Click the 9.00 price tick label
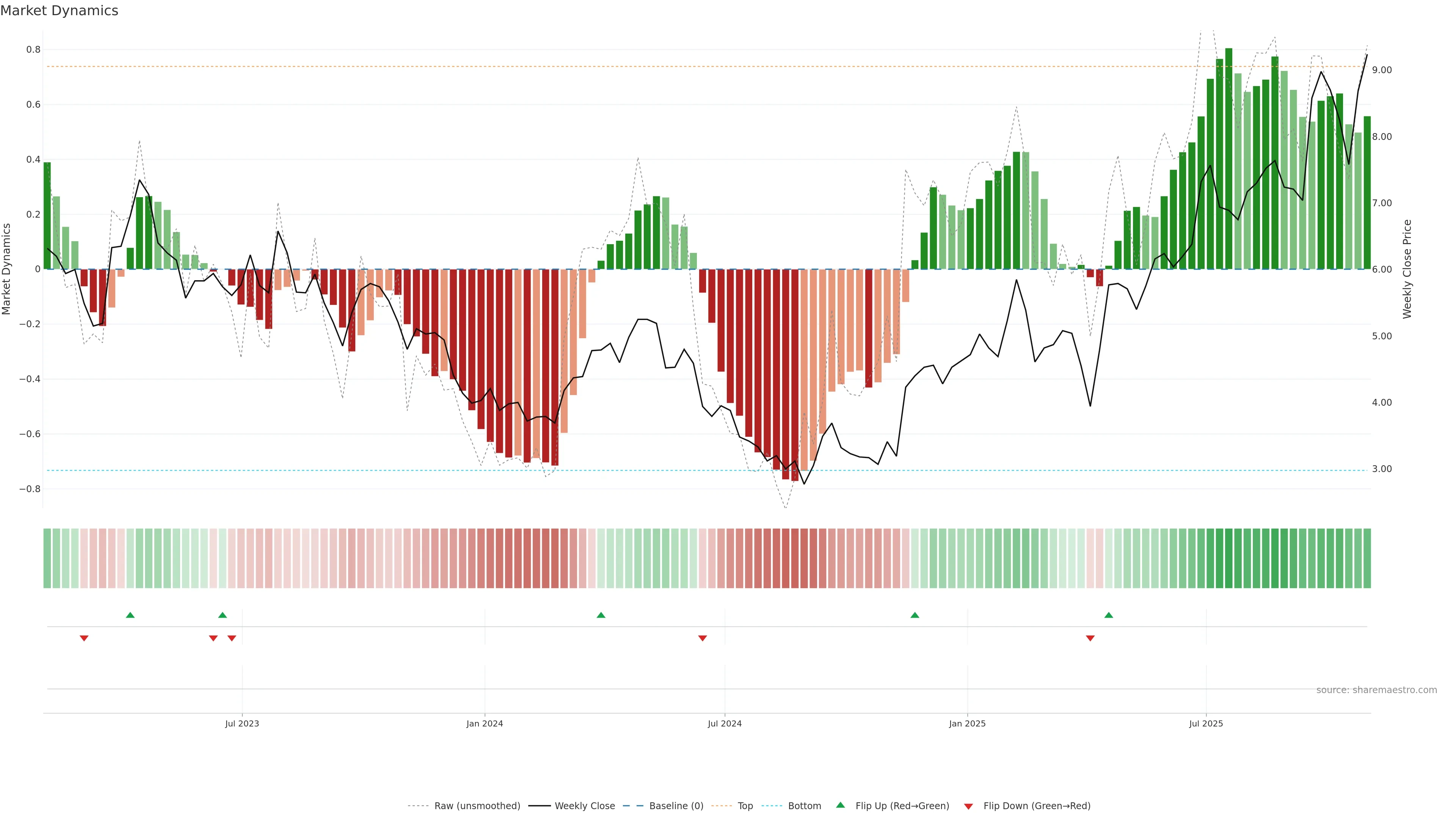This screenshot has height=819, width=1456. (1382, 70)
